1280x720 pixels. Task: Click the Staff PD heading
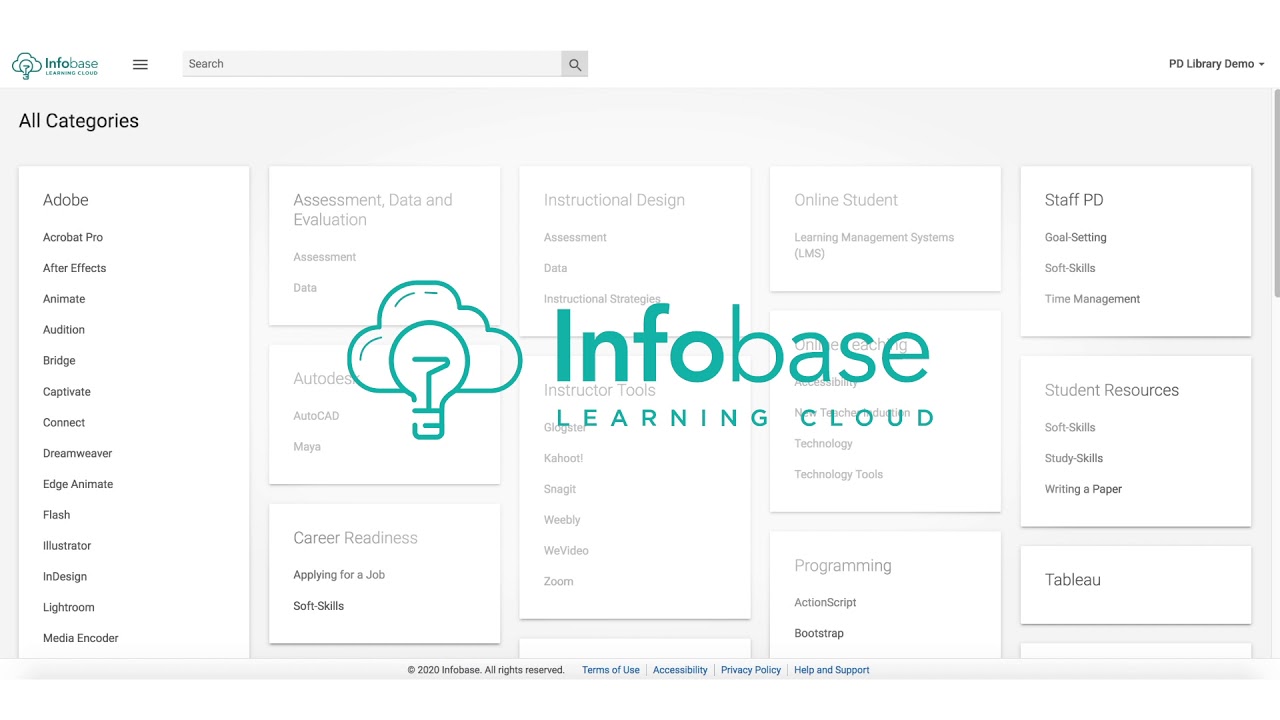pos(1074,200)
